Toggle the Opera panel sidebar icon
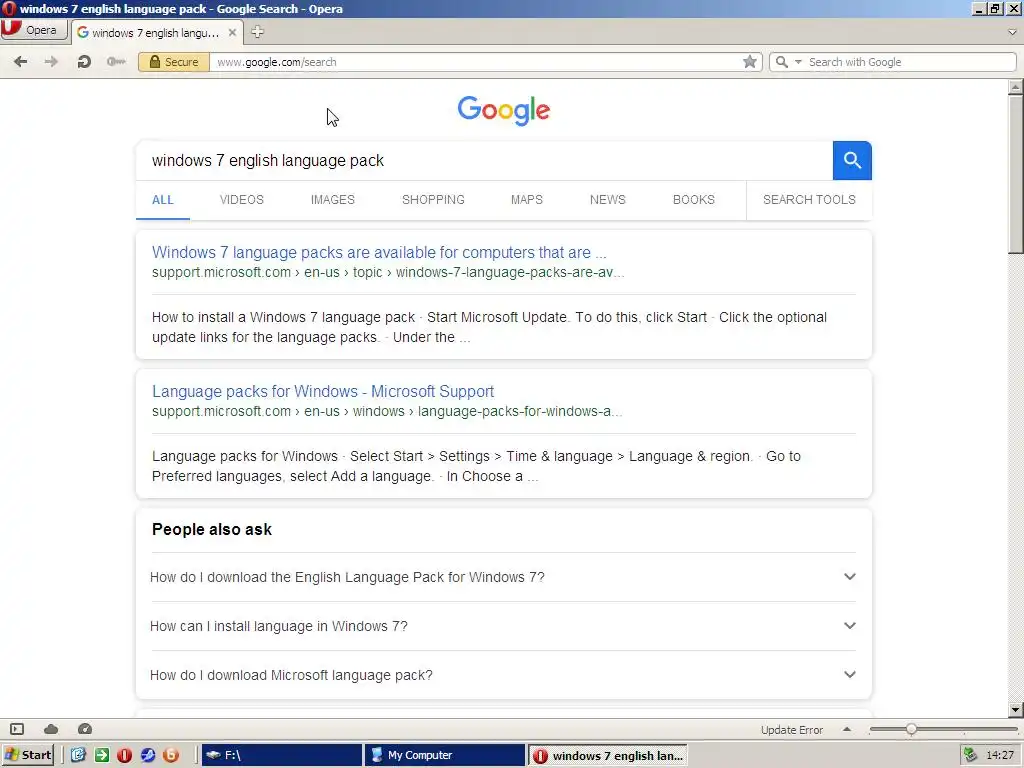Viewport: 1024px width, 768px height. 17,729
